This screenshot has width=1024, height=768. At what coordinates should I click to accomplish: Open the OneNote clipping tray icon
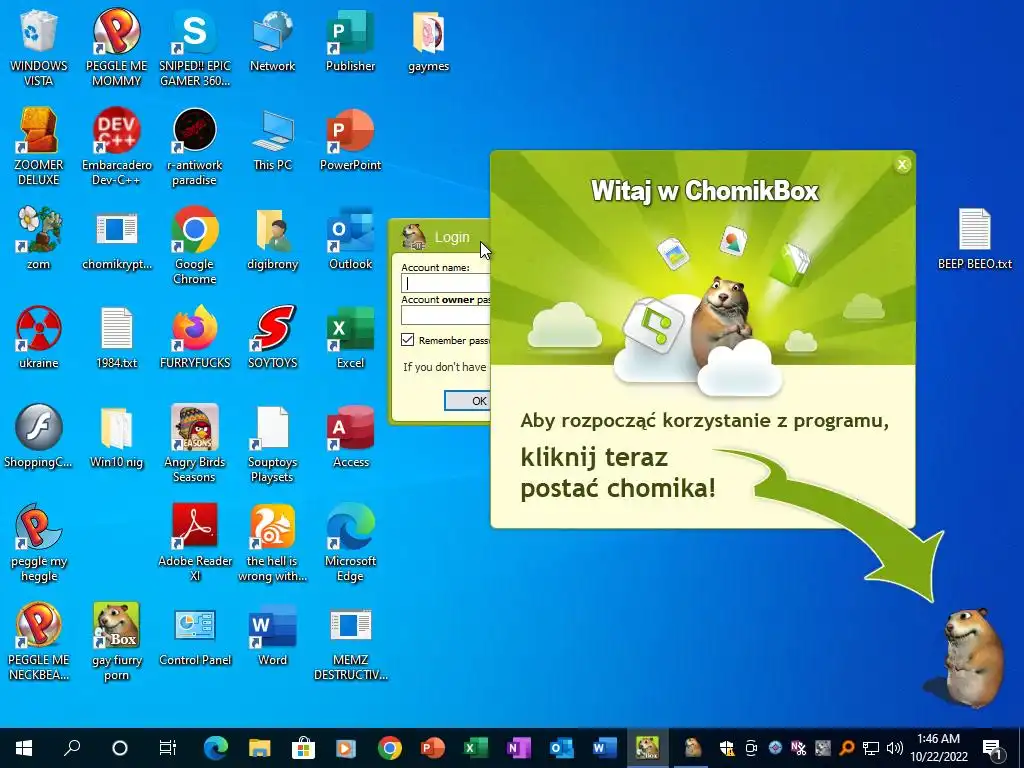pyautogui.click(x=798, y=748)
